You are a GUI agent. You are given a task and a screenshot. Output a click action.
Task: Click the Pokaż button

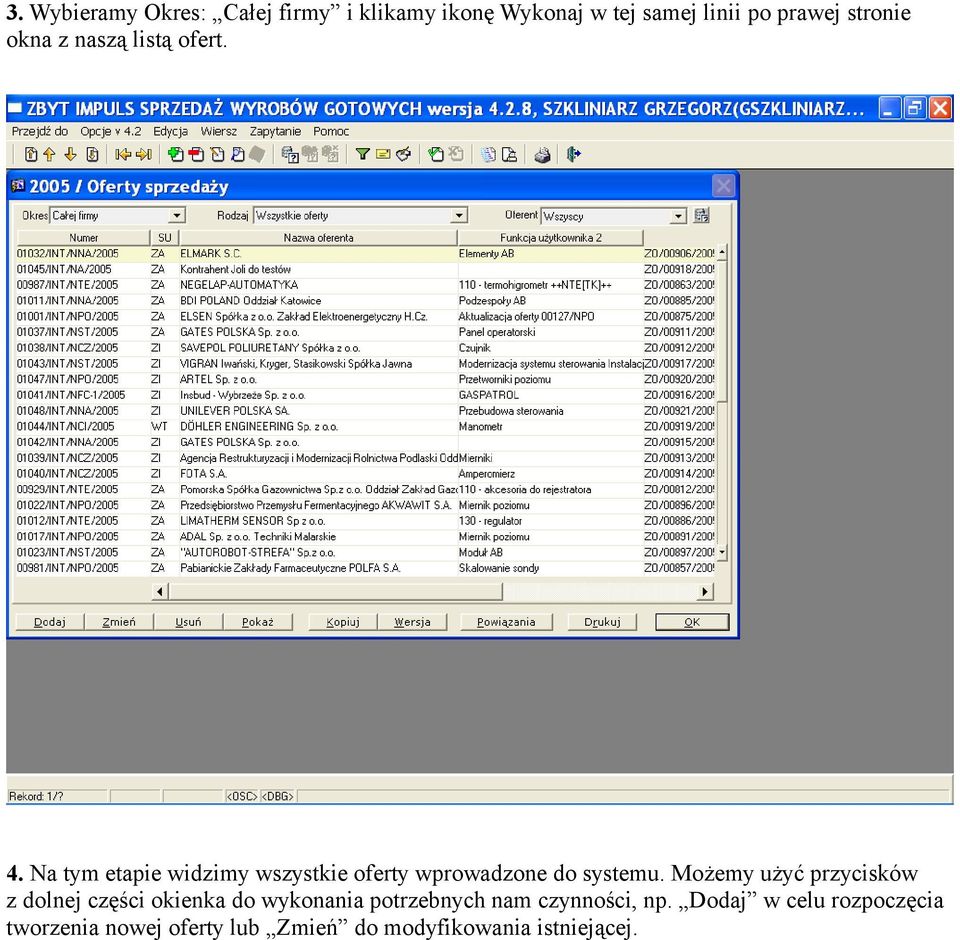[258, 622]
